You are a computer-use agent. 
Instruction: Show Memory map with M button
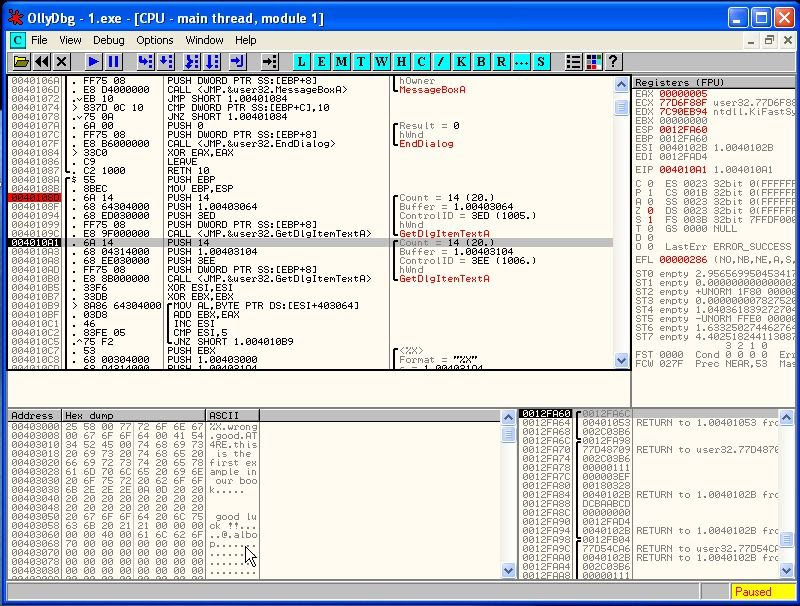(341, 62)
